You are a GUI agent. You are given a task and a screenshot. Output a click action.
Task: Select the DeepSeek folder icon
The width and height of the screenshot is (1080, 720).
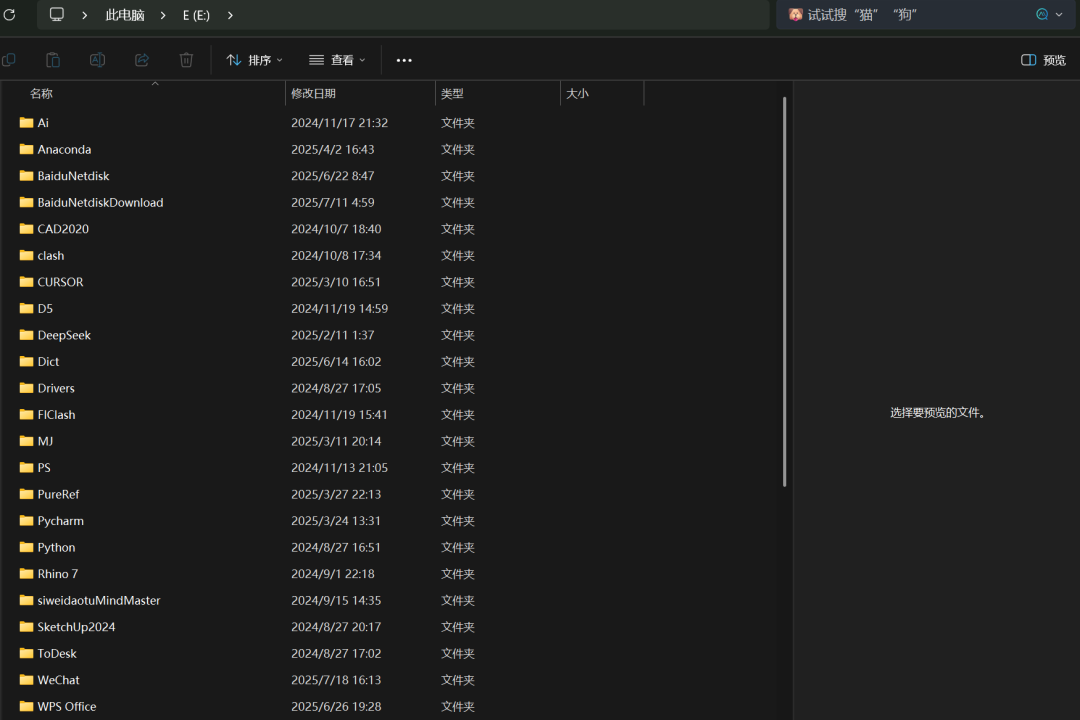point(26,335)
